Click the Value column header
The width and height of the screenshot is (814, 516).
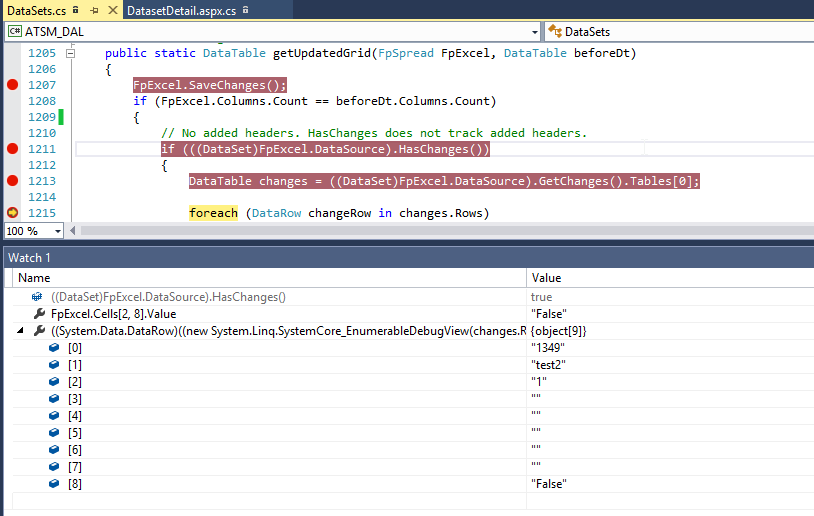point(546,278)
